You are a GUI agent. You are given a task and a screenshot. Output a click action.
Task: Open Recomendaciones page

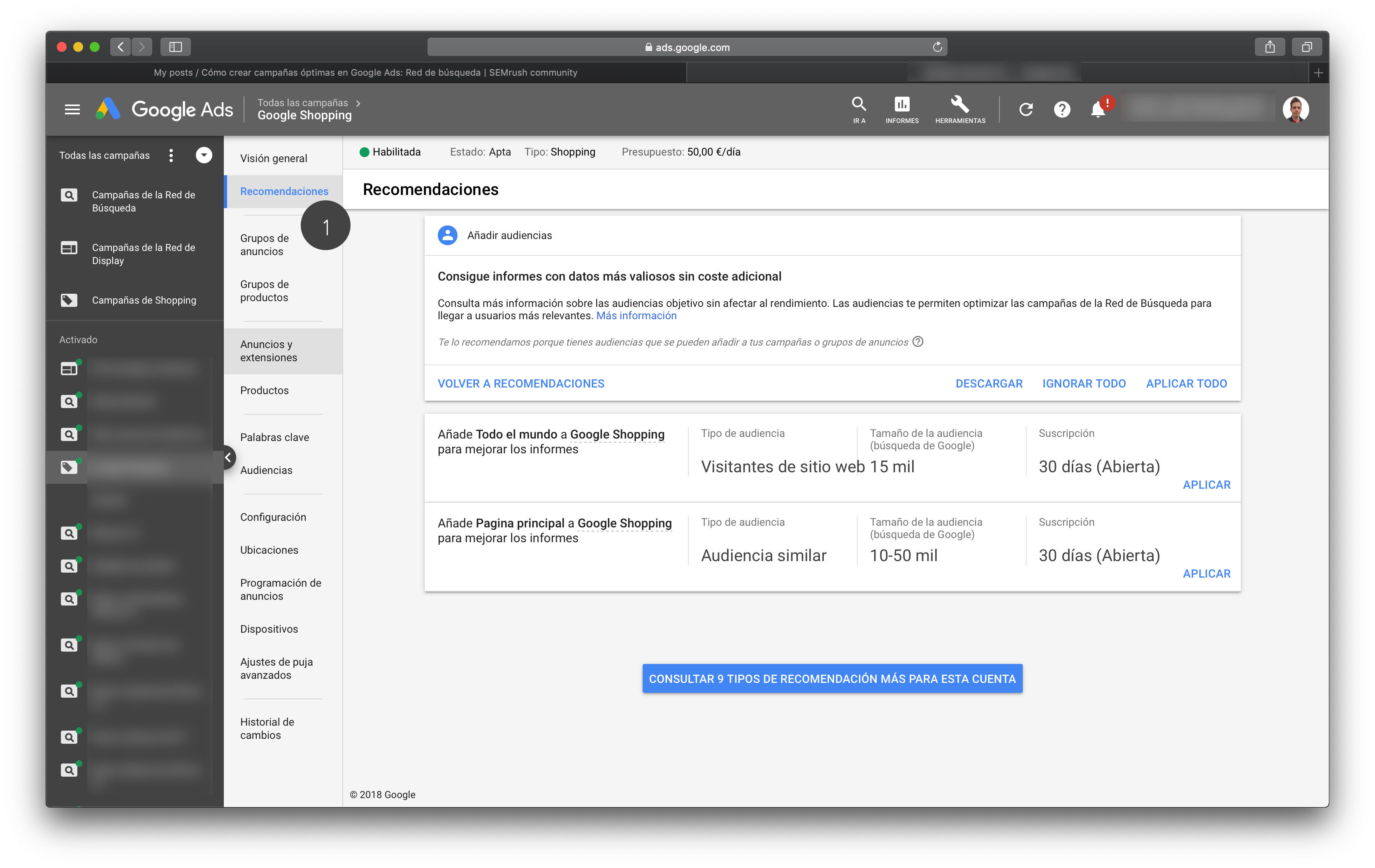tap(284, 191)
